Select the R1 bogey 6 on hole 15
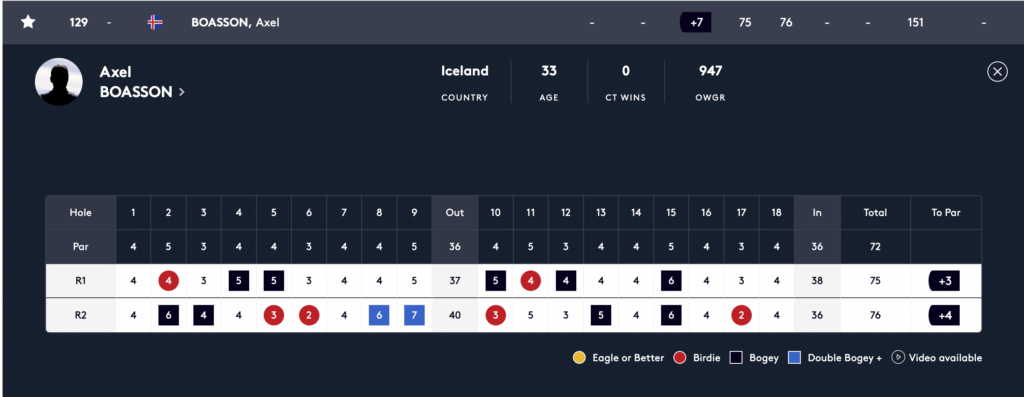This screenshot has height=397, width=1024. pyautogui.click(x=671, y=281)
